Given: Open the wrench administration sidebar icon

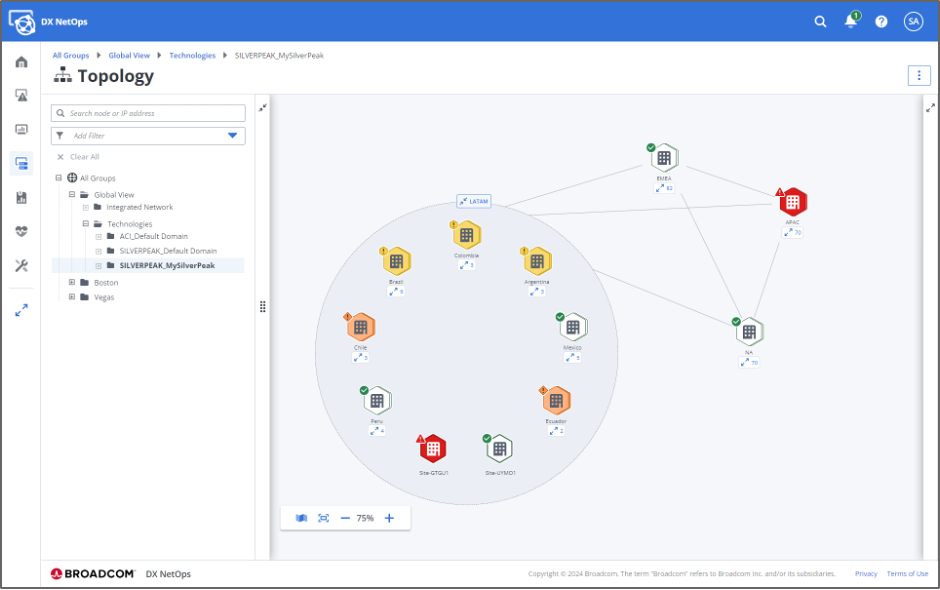Looking at the screenshot, I should click(21, 266).
